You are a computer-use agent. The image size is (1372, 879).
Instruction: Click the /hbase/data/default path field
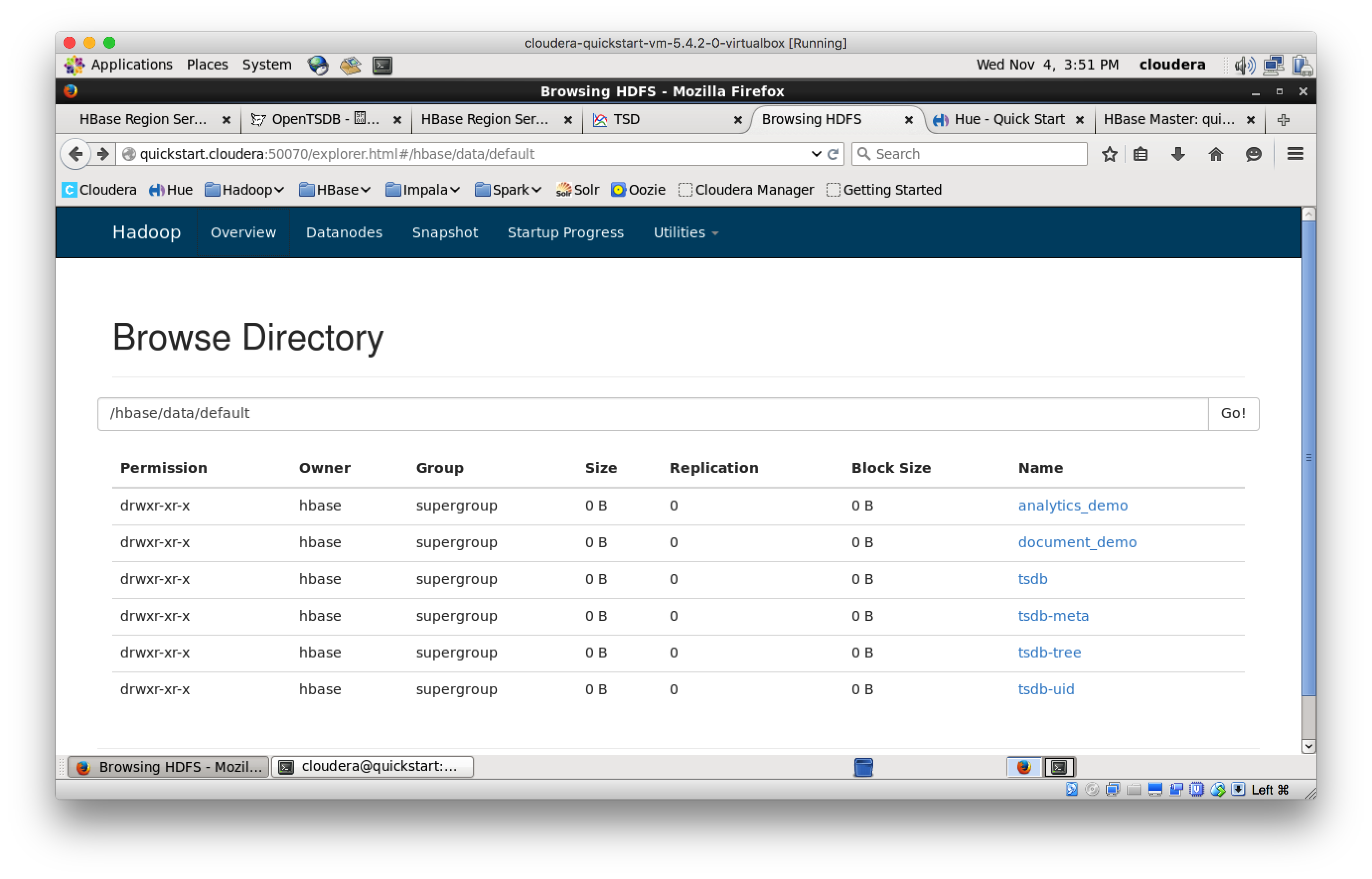point(651,414)
